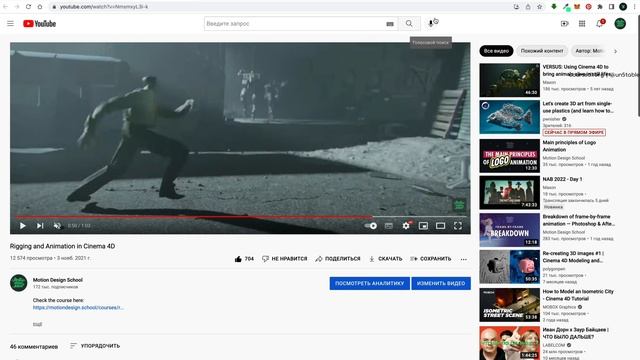Reload the page with the refresh icon
This screenshot has width=640, height=360.
pos(28,7)
